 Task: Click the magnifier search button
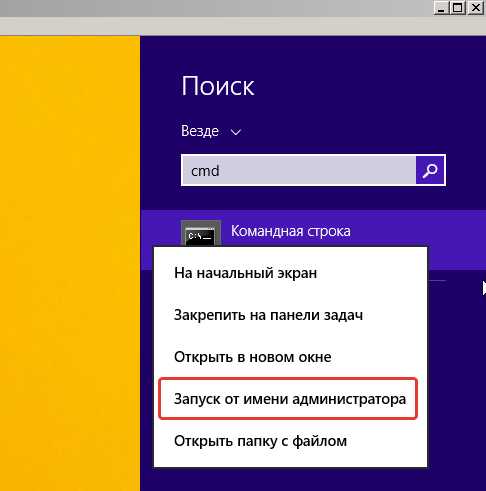point(430,170)
